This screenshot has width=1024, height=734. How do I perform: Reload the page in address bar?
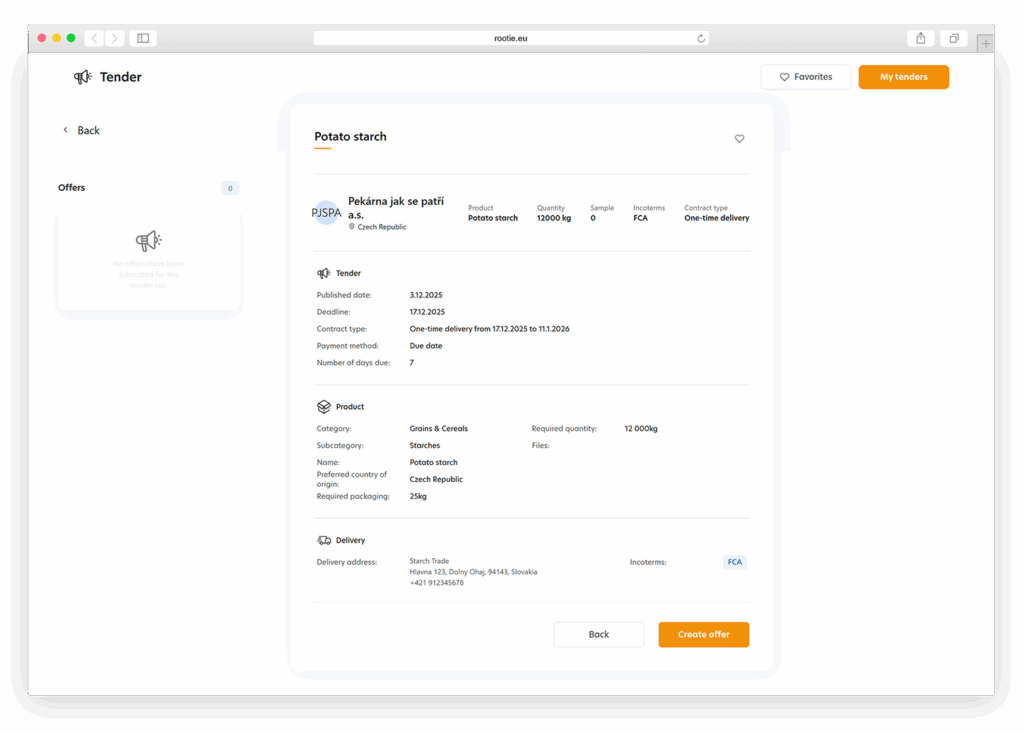701,38
